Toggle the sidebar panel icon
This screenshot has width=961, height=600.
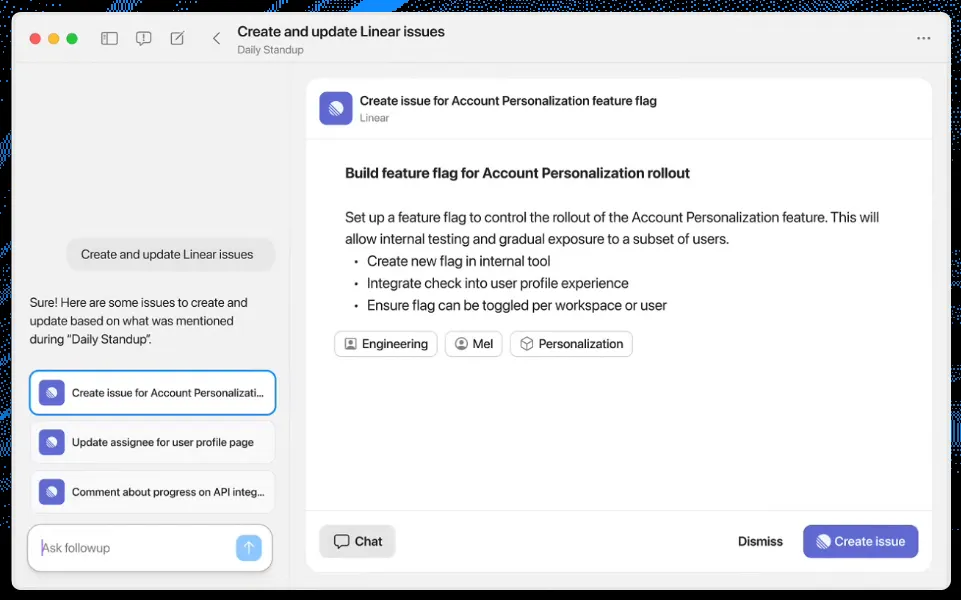click(x=110, y=39)
